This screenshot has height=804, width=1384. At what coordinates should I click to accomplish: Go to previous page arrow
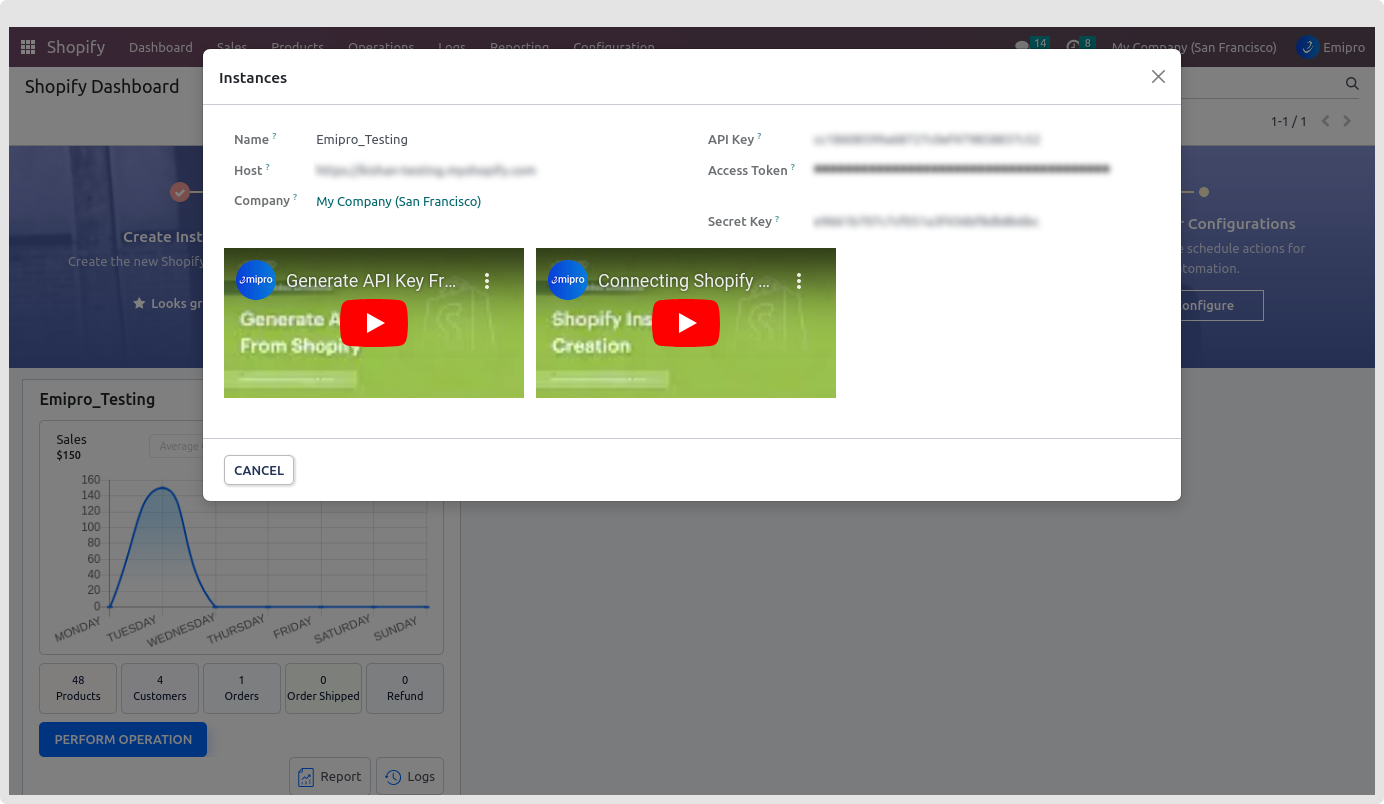1326,121
